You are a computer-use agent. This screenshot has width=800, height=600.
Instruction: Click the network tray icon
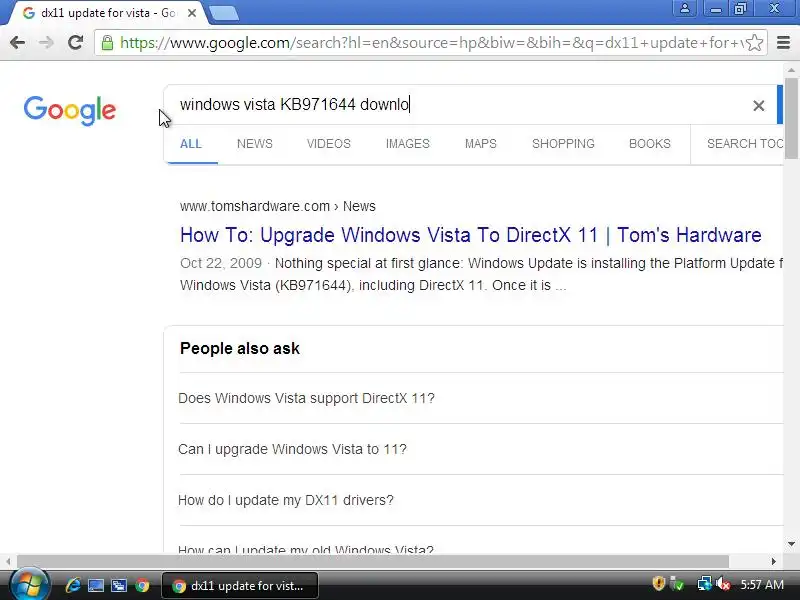(x=705, y=584)
